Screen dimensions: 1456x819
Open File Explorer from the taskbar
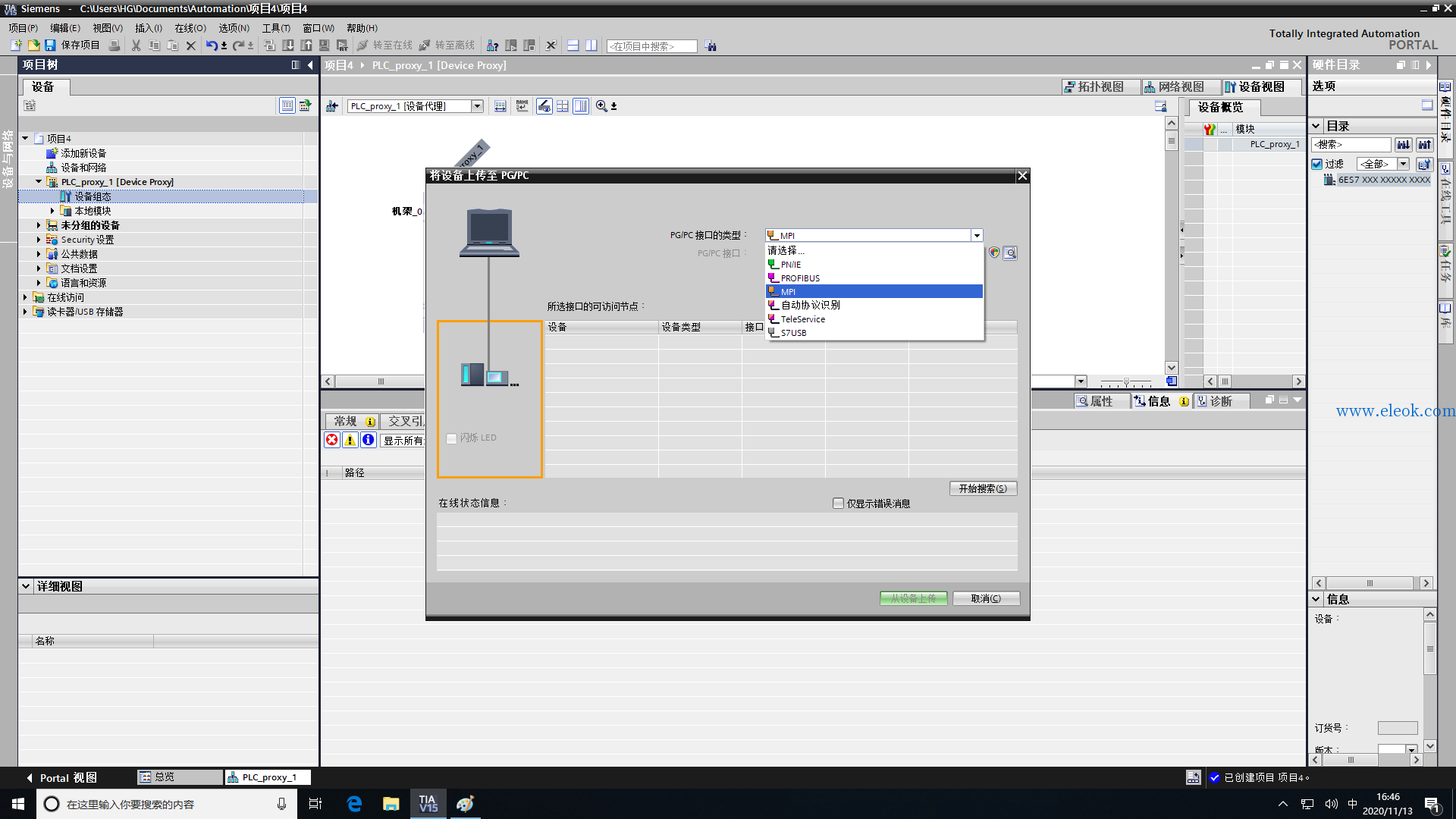[x=391, y=804]
